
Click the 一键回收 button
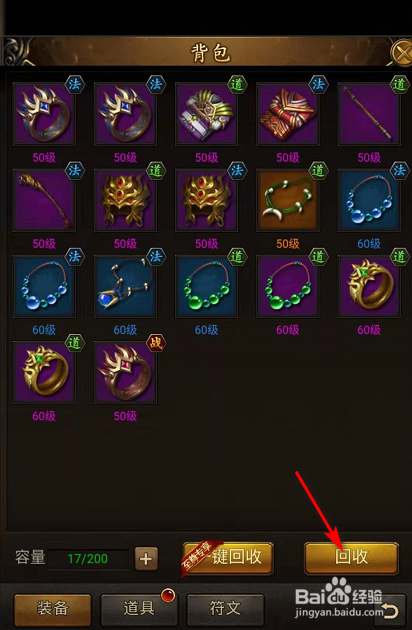click(228, 558)
